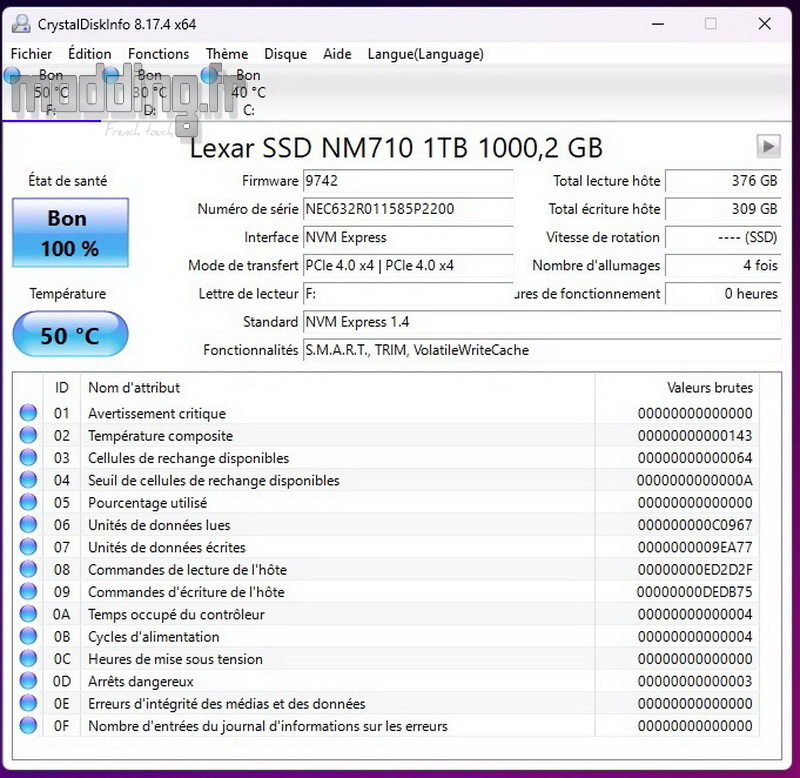The width and height of the screenshot is (800, 778).
Task: Select the Pourcentage utilisé attribute name
Action: coord(147,503)
